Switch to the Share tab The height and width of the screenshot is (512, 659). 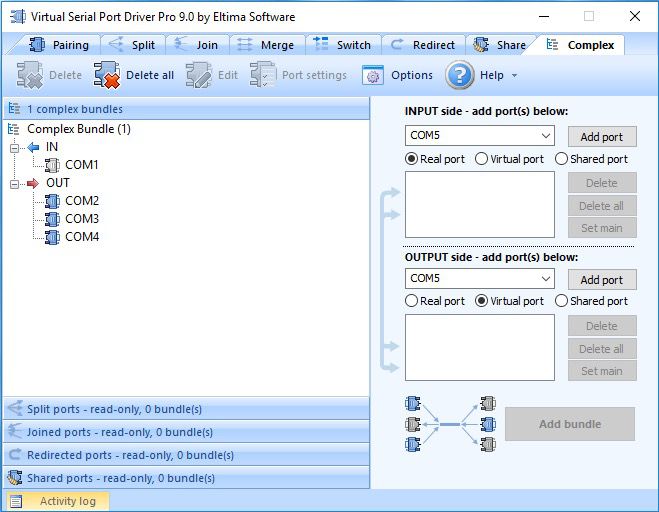pyautogui.click(x=499, y=45)
